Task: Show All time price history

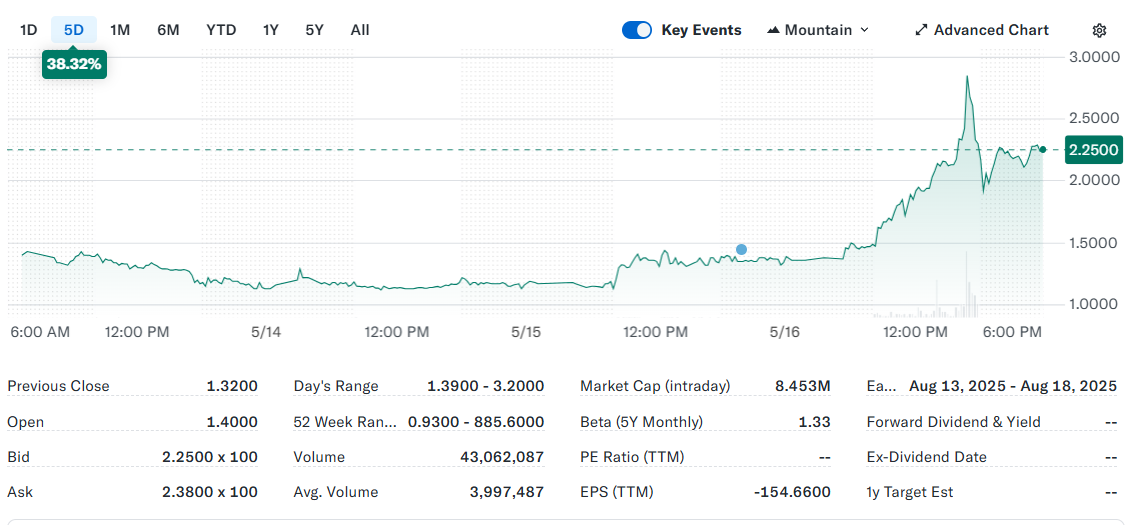Action: pos(360,30)
